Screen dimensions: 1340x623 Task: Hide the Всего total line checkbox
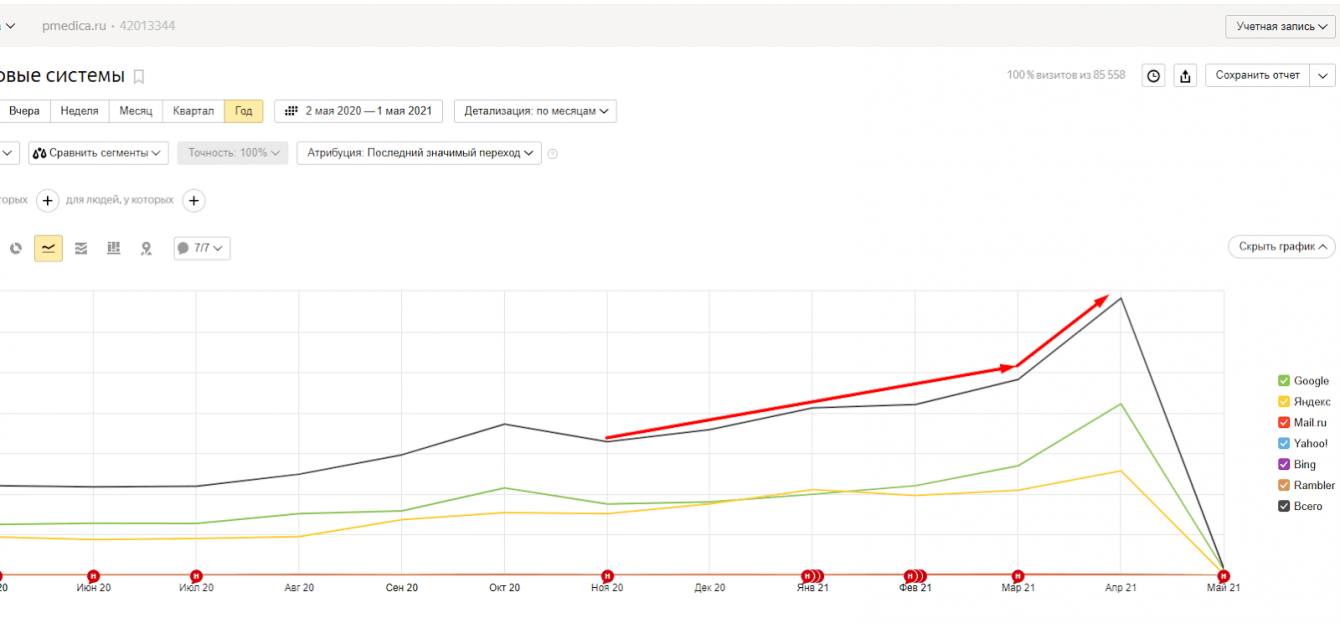1284,506
